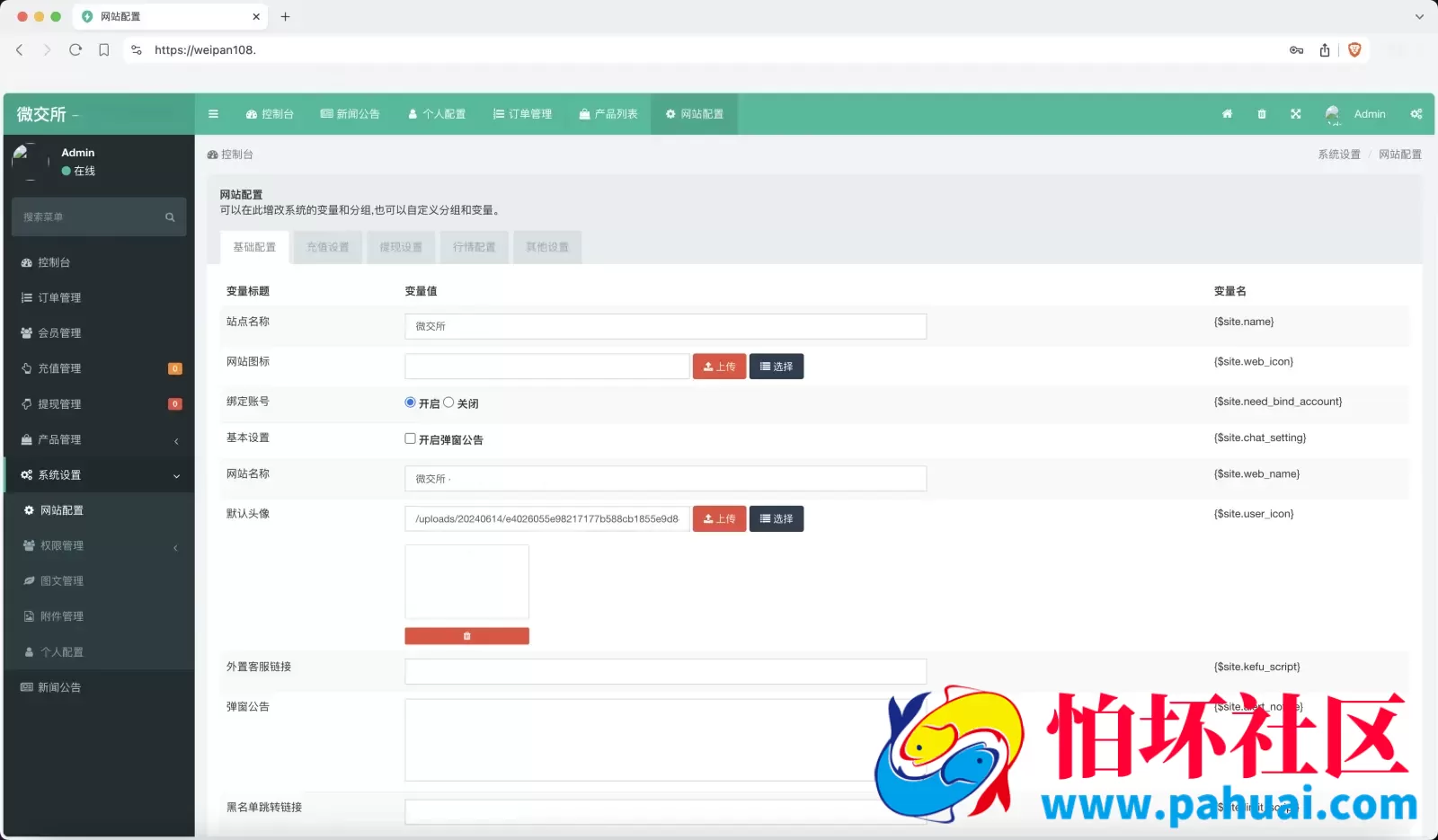This screenshot has height=840, width=1438.
Task: Click 控制台 breadcrumb link
Action: click(x=230, y=155)
